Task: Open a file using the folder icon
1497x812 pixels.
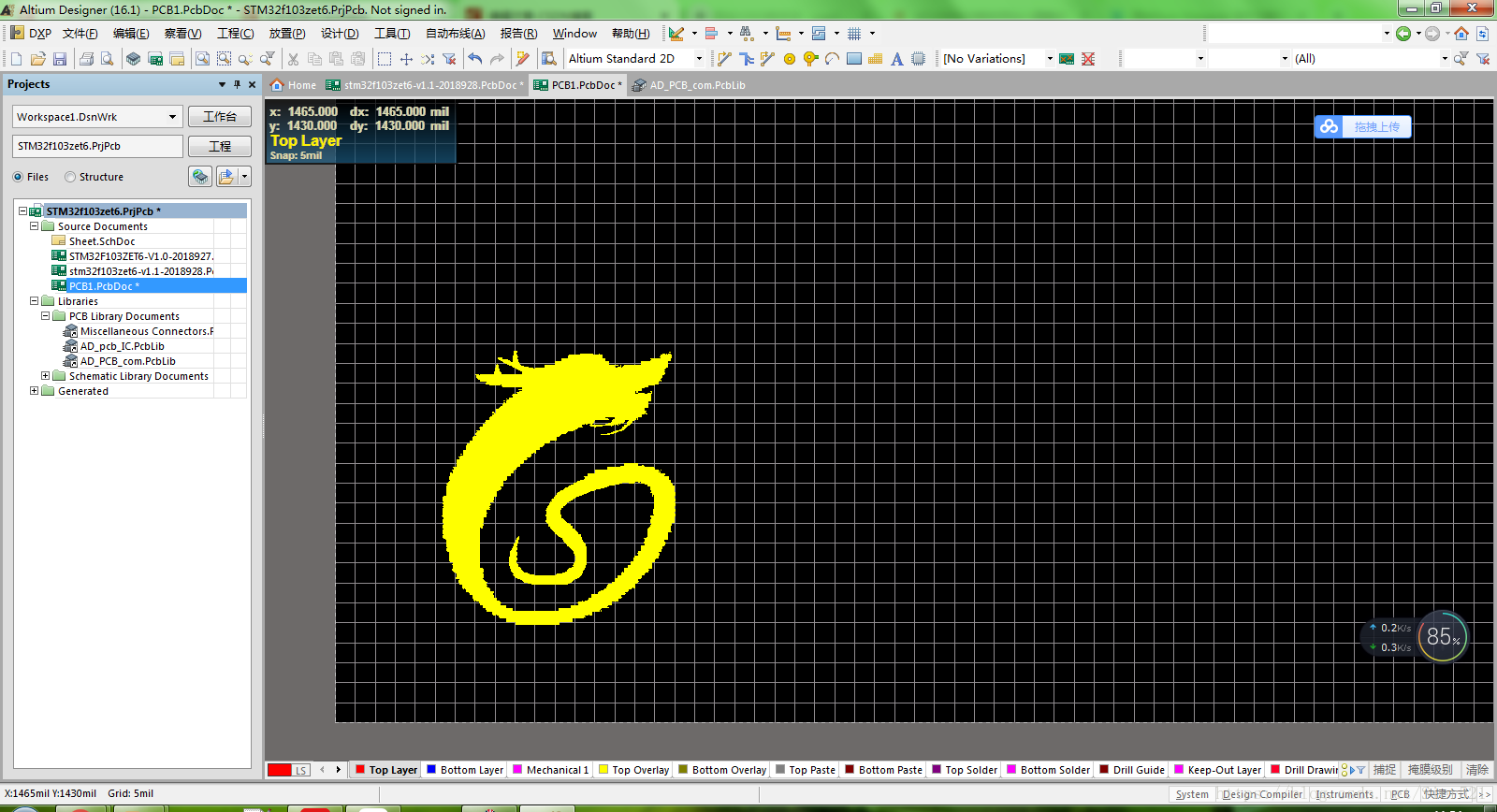Action: 37,59
